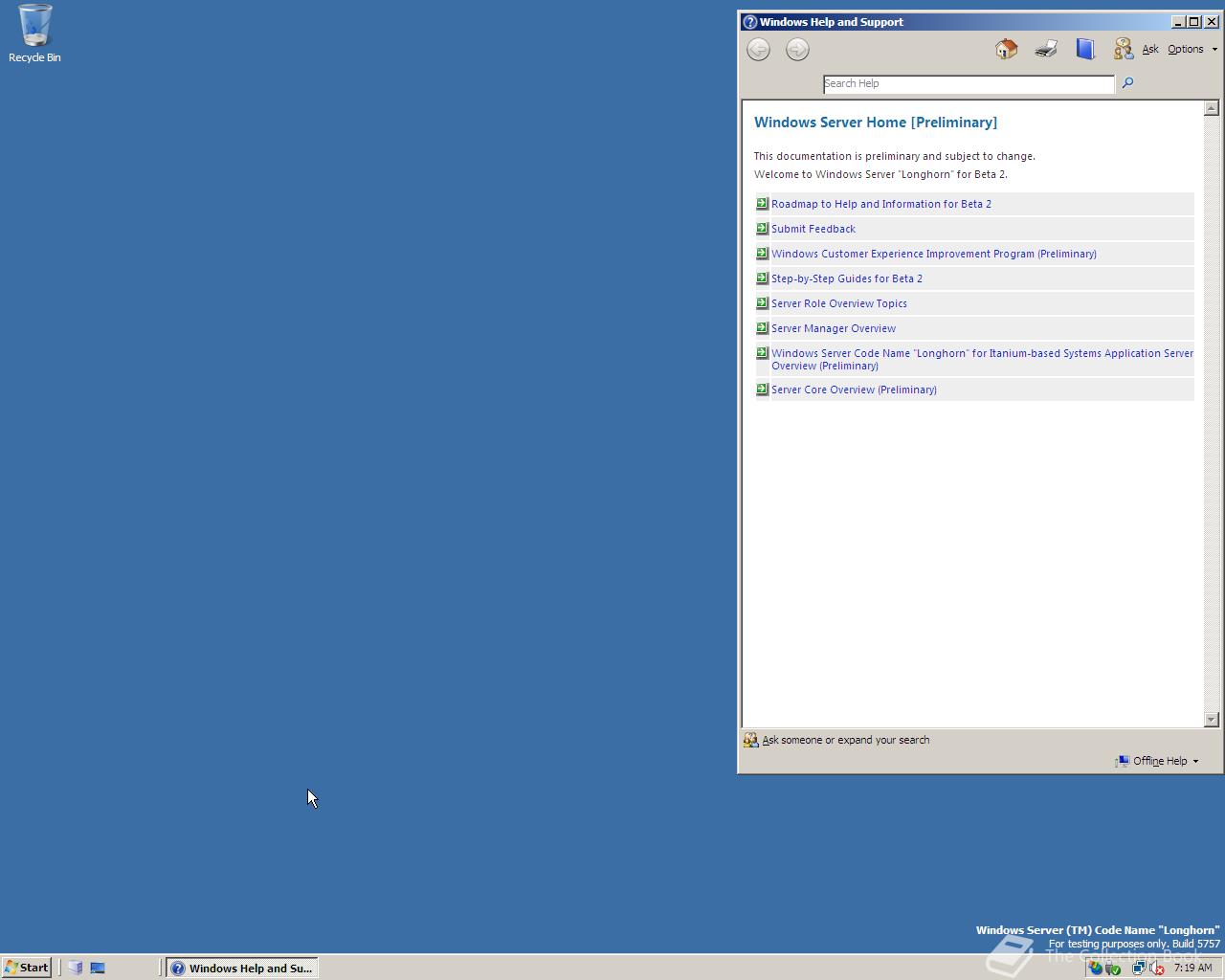Open Roadmap to Help and Information for Beta 2
Image resolution: width=1225 pixels, height=980 pixels.
coord(881,204)
